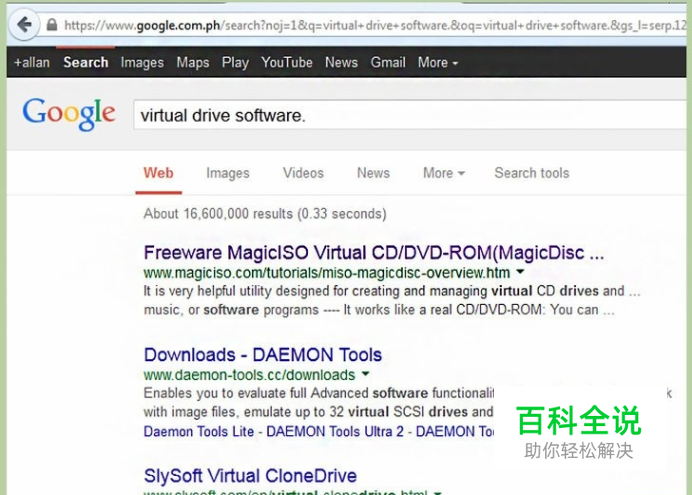Open Gmail in the black Google bar
692x495 pixels.
point(388,62)
